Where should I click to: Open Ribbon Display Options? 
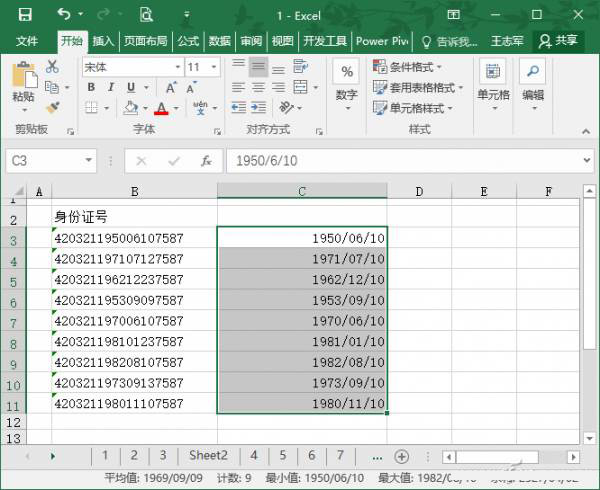(x=454, y=15)
